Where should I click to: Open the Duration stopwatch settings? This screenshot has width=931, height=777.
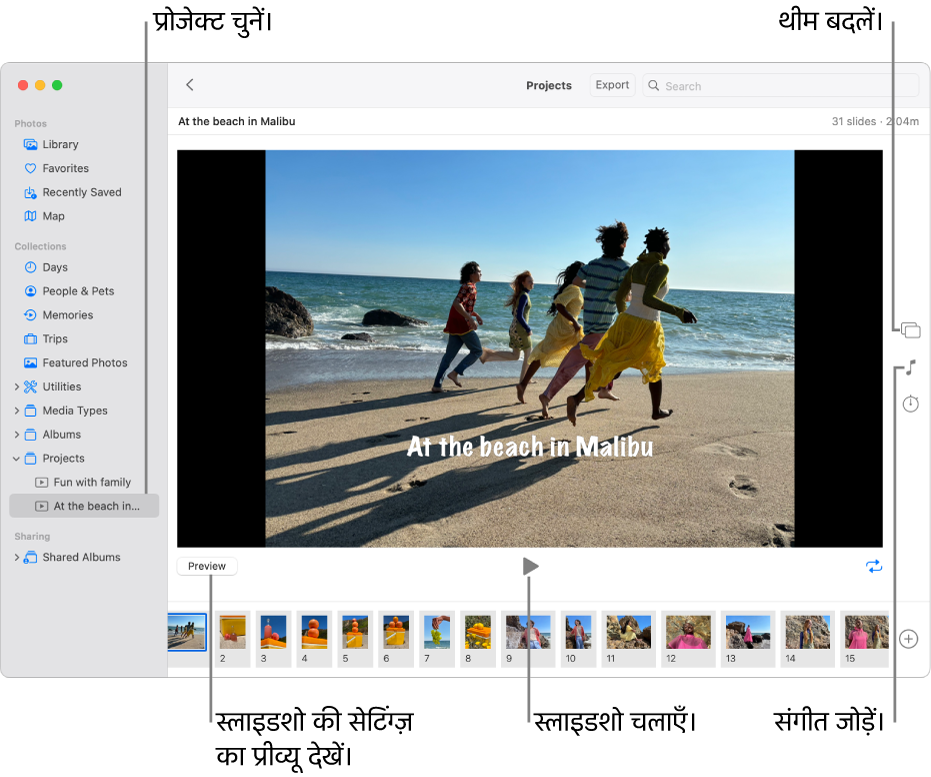click(910, 404)
